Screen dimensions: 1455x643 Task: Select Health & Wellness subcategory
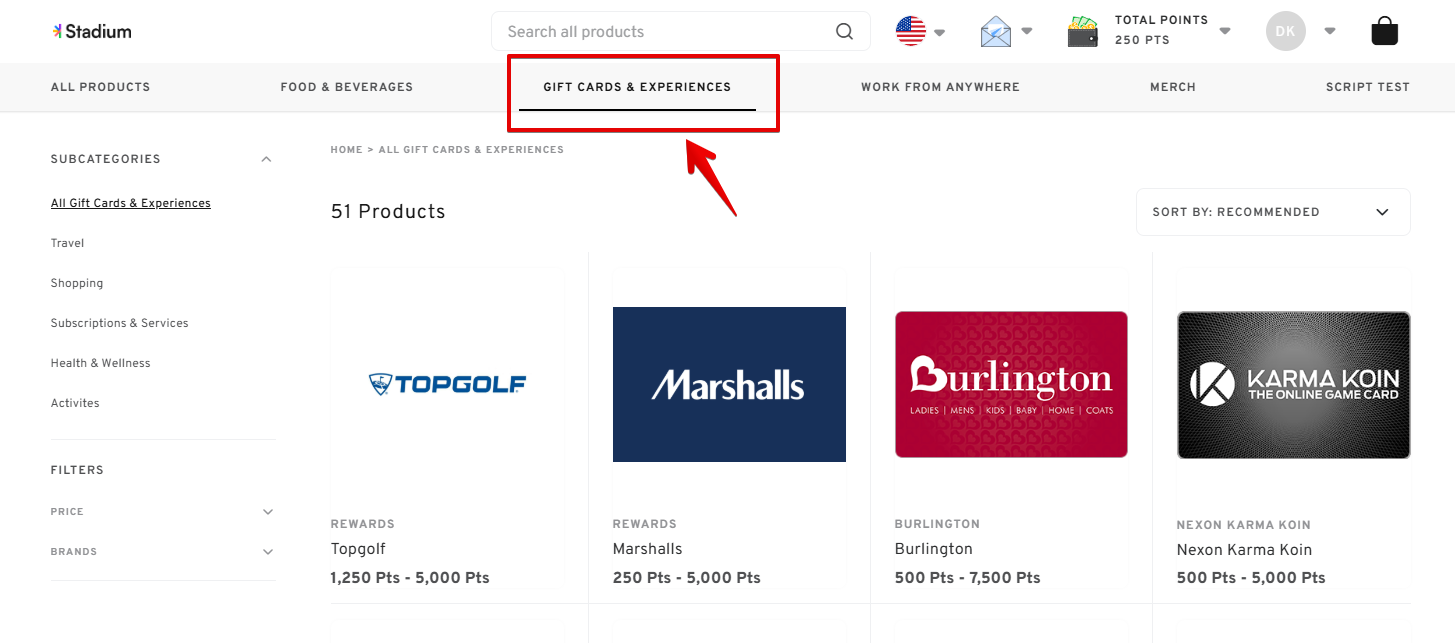101,363
